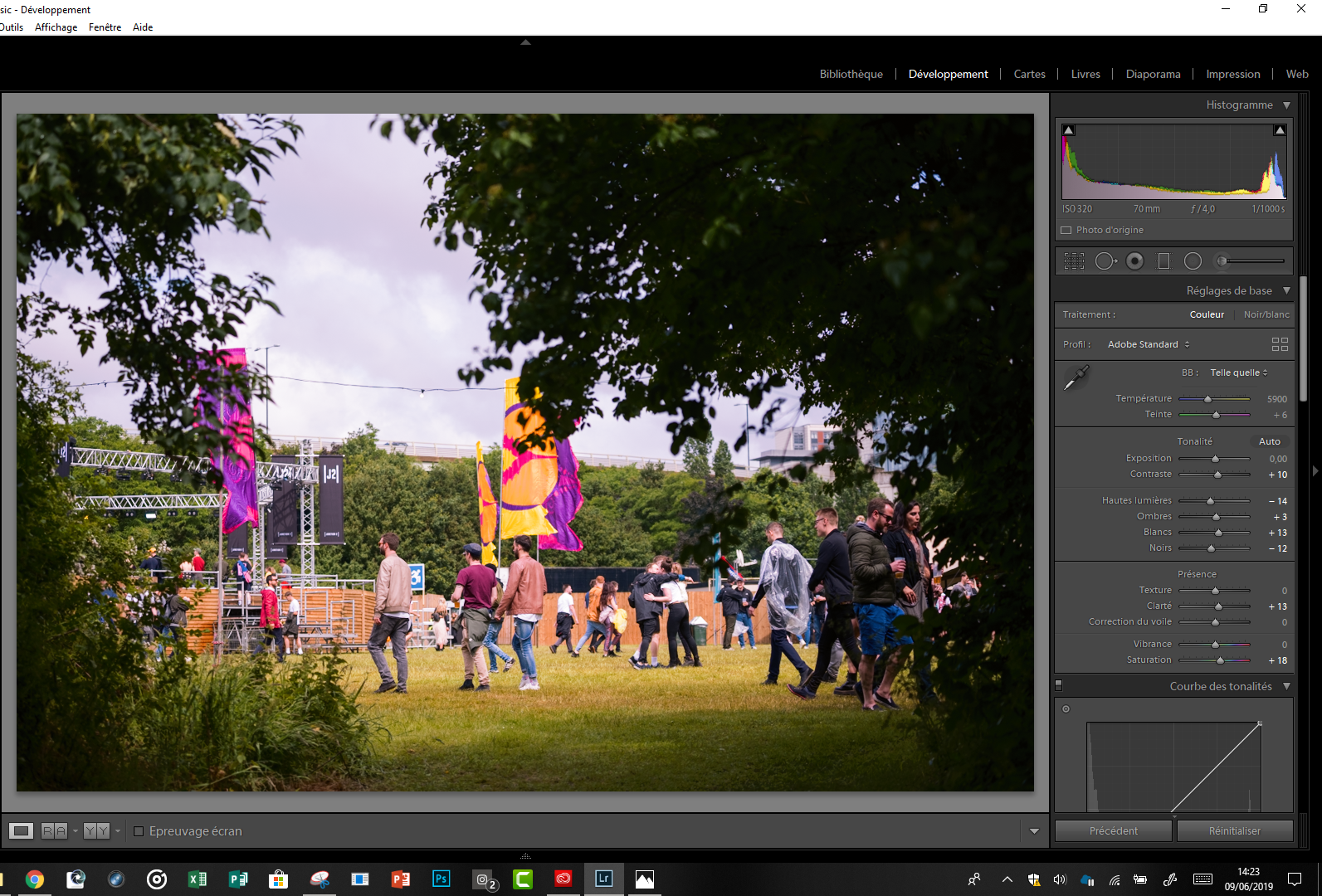
Task: Open Google Chrome from the taskbar
Action: [x=35, y=879]
